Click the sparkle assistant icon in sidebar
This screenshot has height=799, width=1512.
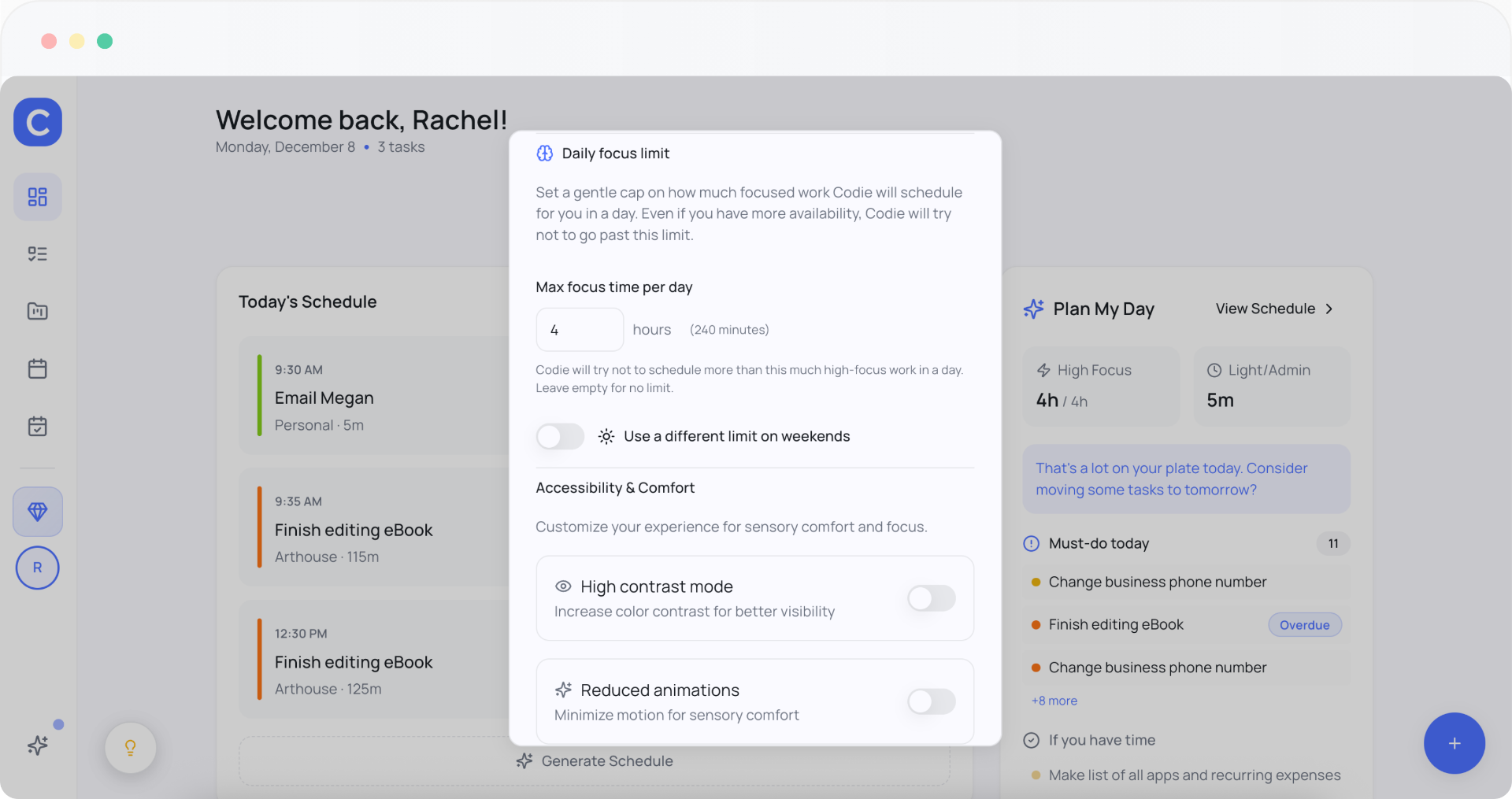[38, 745]
